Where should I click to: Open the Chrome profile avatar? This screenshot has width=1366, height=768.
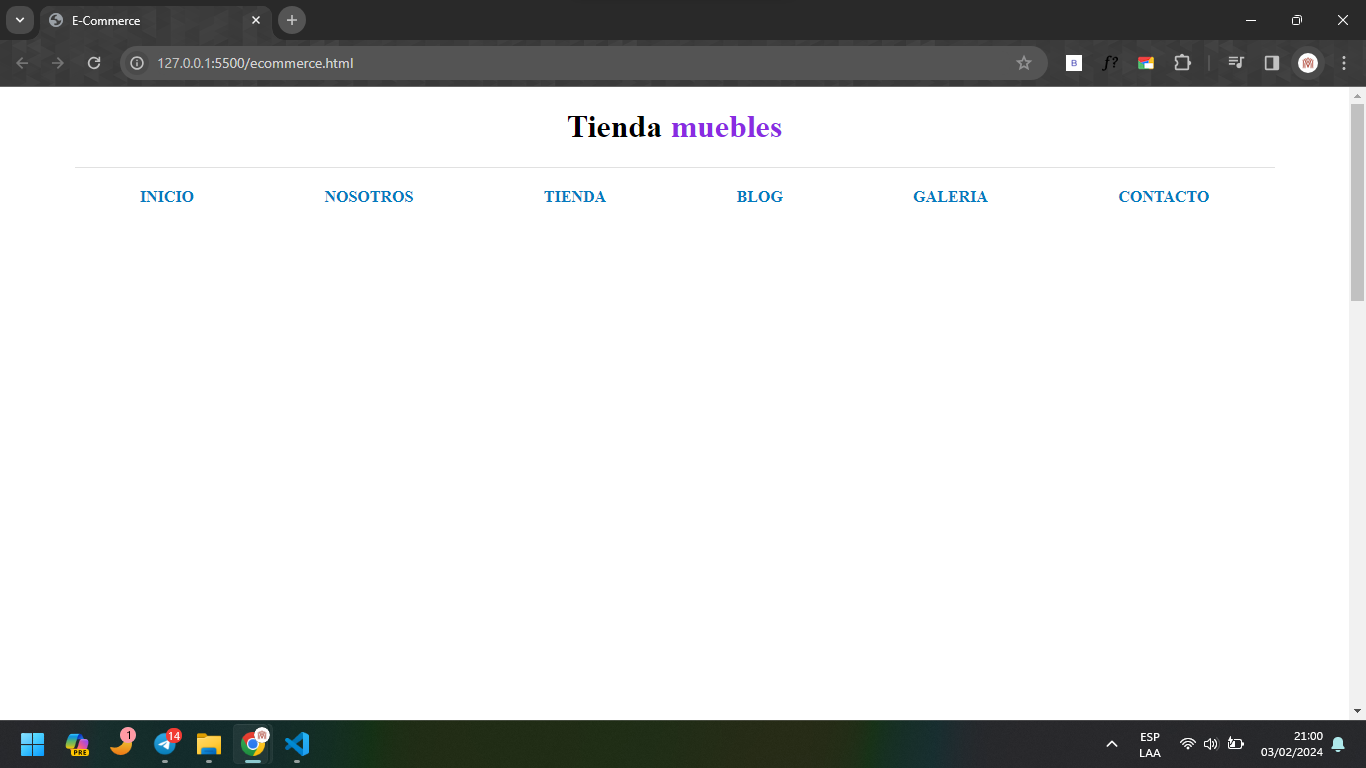[x=1308, y=63]
